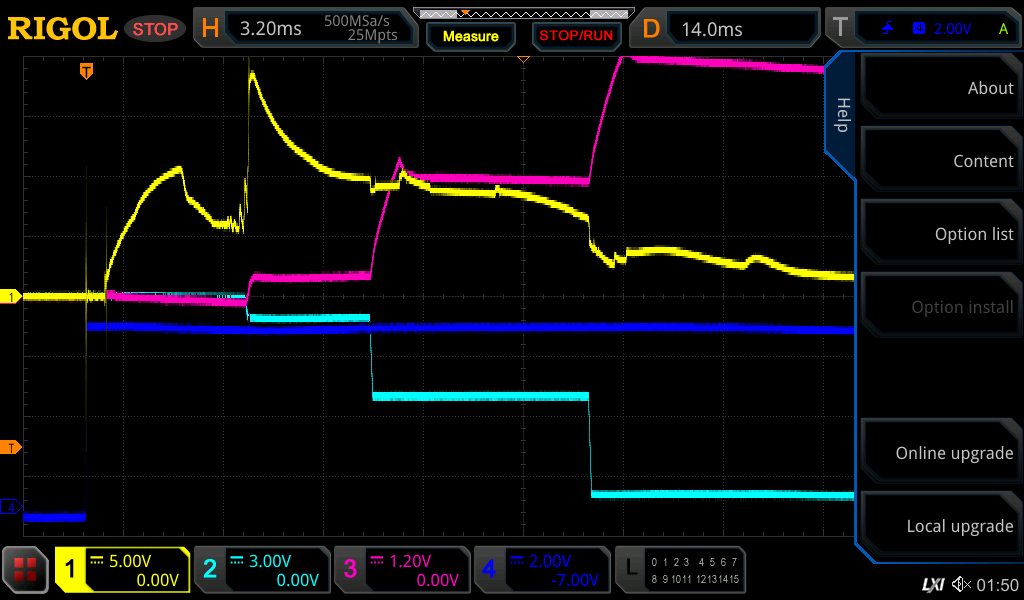1024x600 pixels.
Task: Open the red function navigation grid icon
Action: pyautogui.click(x=26, y=571)
